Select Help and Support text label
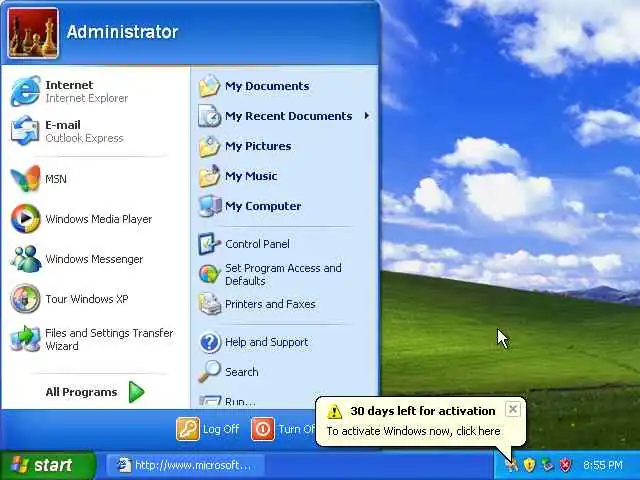 point(267,342)
